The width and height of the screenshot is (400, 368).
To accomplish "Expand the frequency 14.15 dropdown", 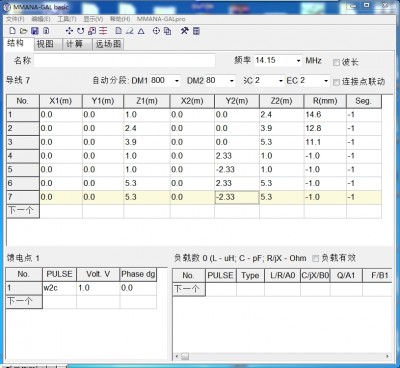I will (298, 61).
